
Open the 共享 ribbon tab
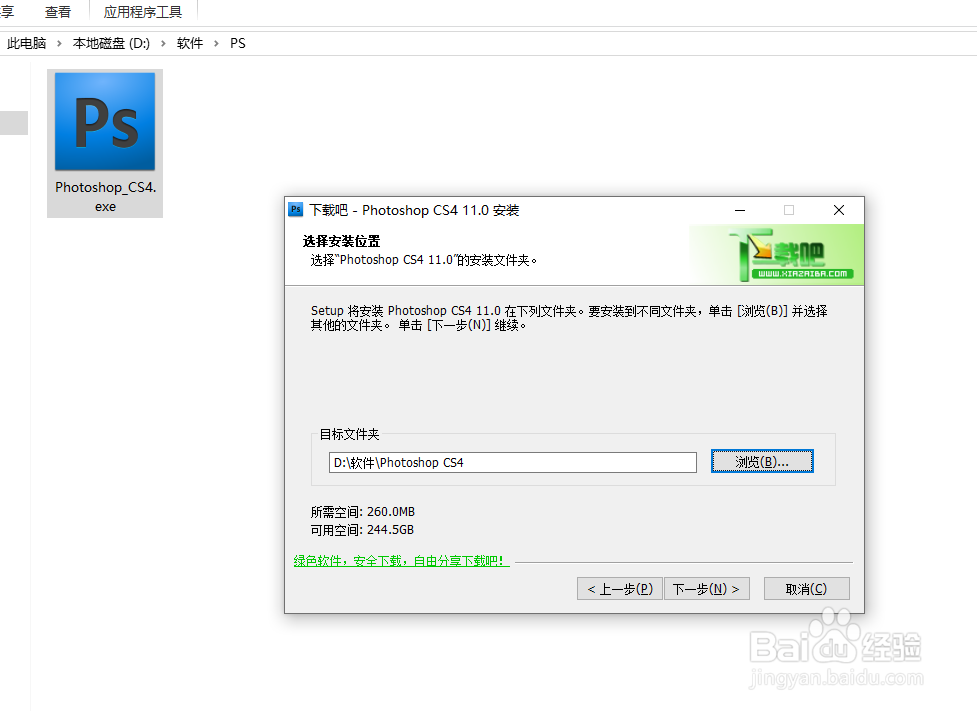coord(8,12)
